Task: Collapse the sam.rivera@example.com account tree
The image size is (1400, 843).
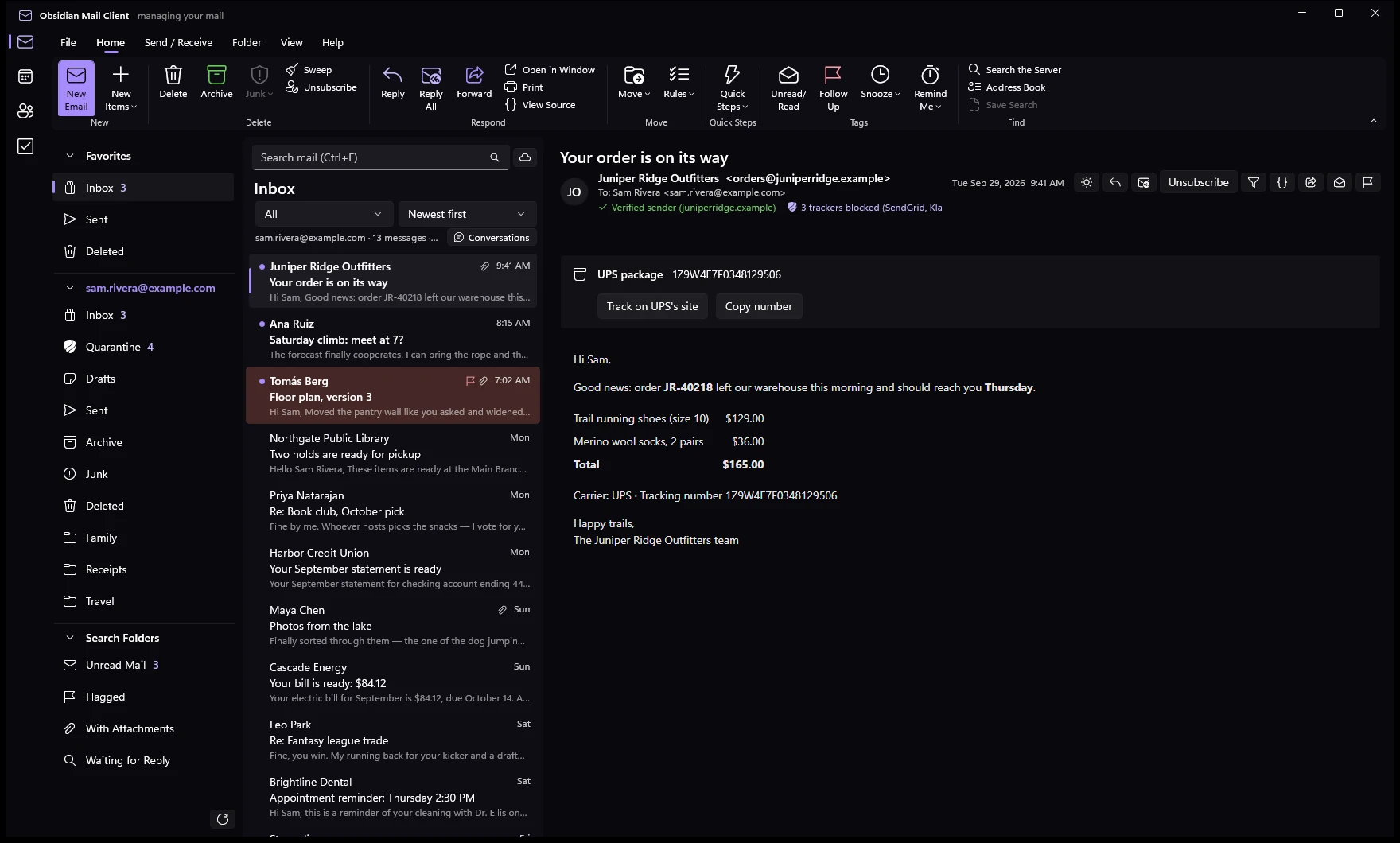Action: [x=70, y=288]
